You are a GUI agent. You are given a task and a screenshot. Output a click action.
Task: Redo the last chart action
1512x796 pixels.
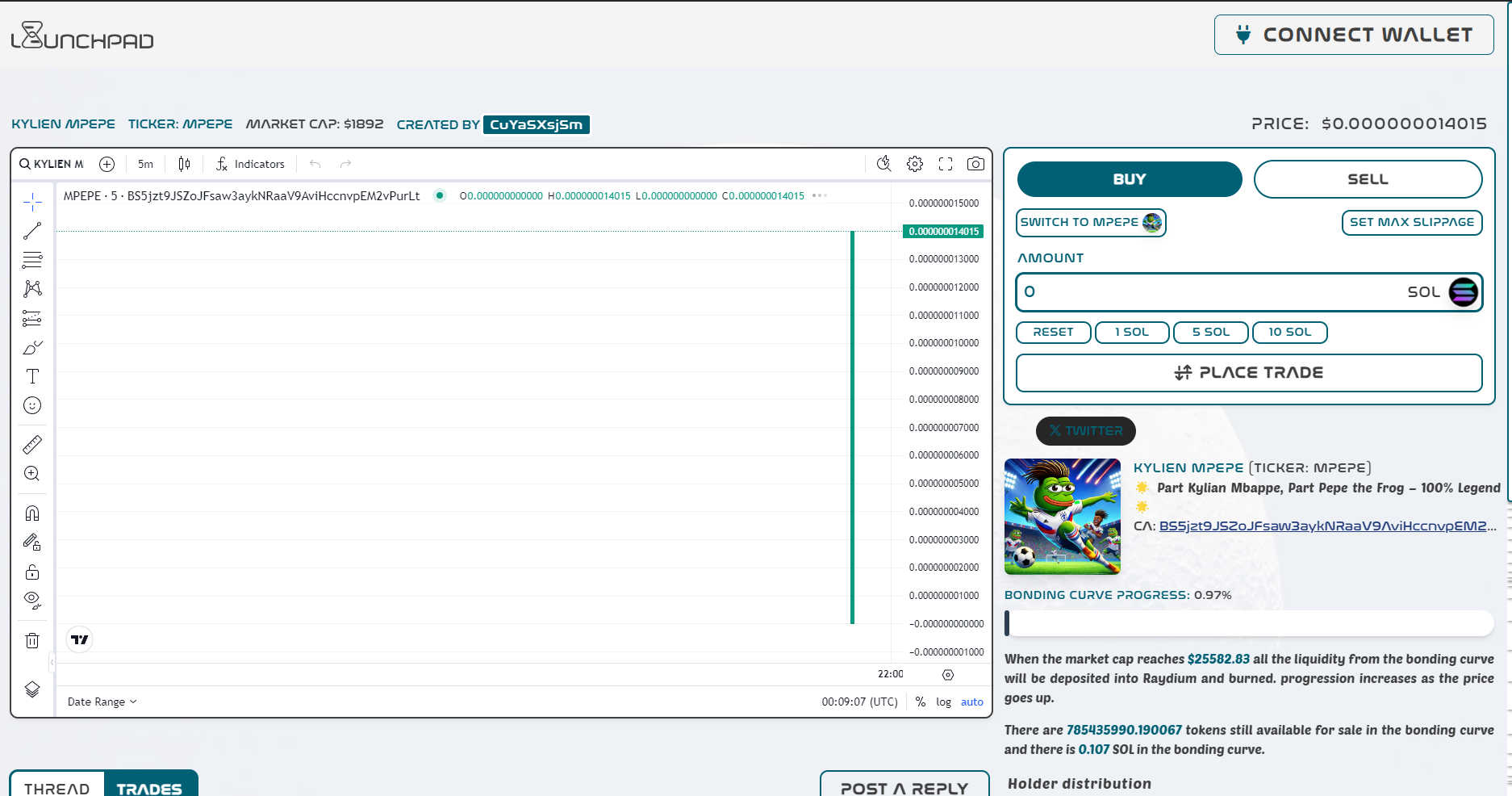point(345,164)
